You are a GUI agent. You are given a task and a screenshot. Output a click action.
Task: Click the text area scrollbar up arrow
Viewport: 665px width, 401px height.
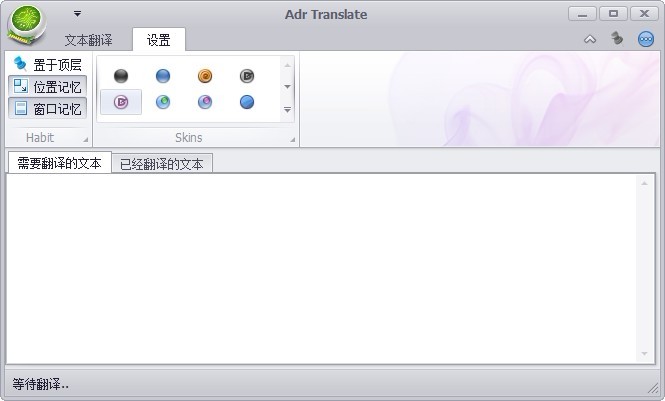(x=644, y=183)
